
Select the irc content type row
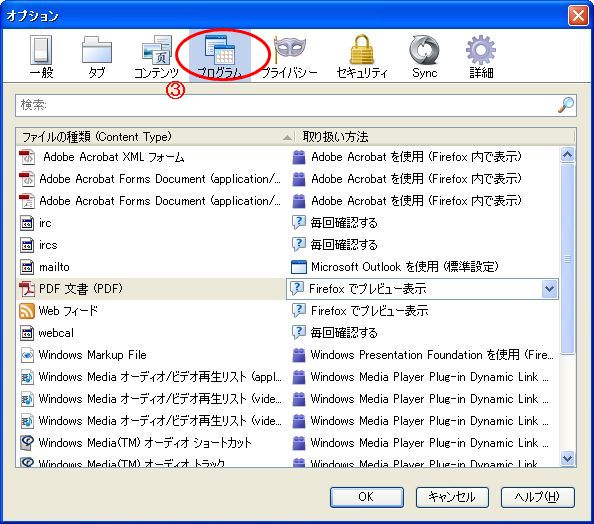point(288,223)
